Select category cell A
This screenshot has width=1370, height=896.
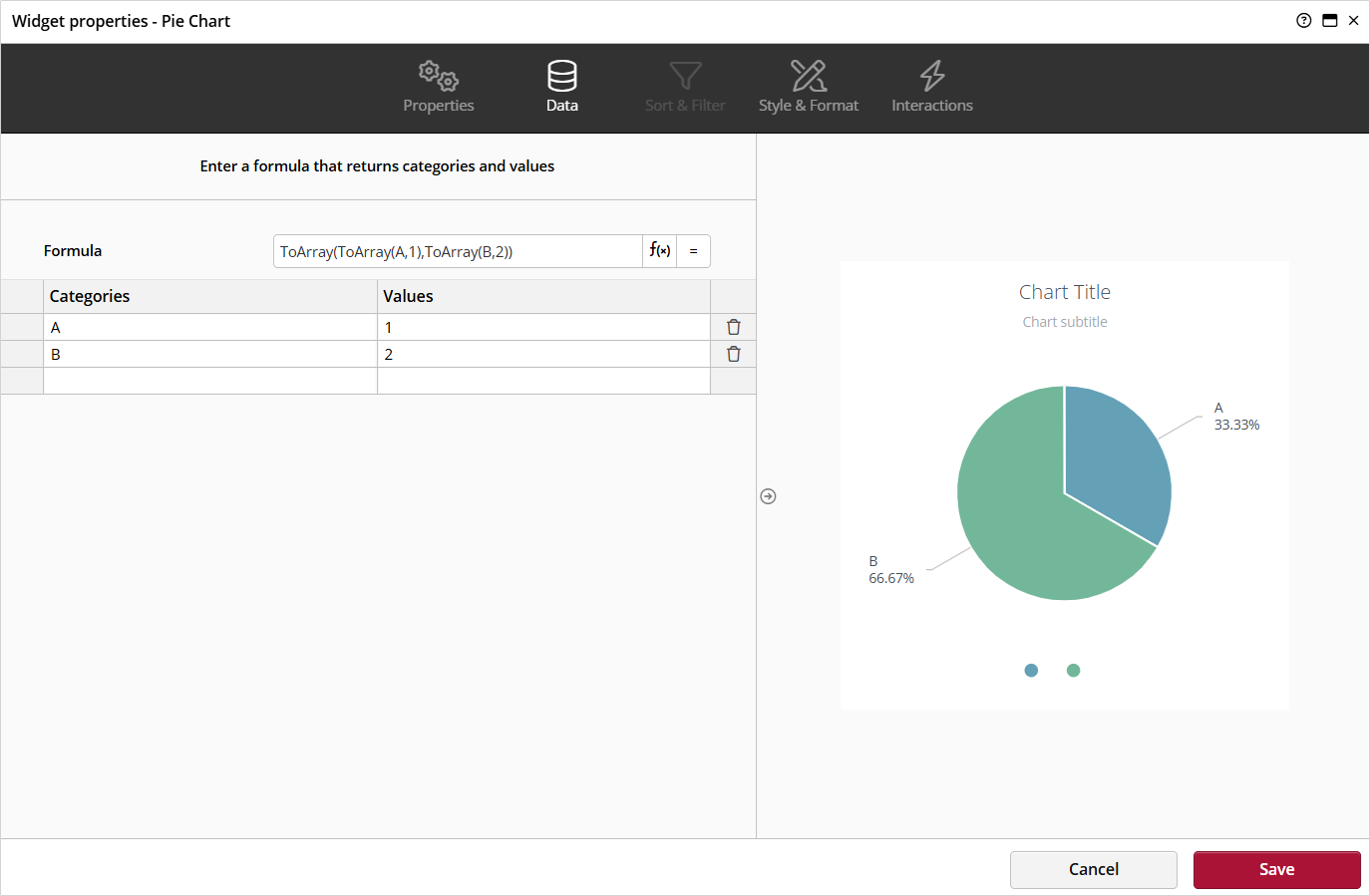point(210,327)
